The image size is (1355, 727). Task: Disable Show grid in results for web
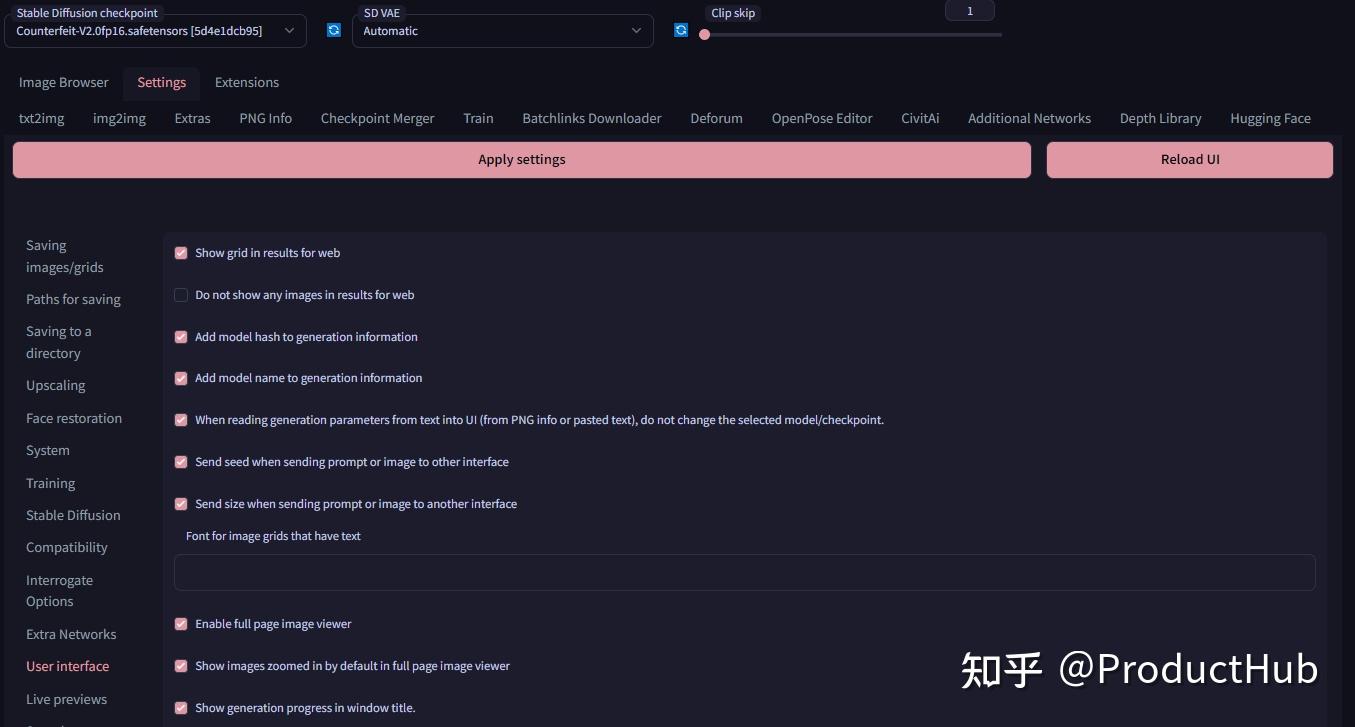pyautogui.click(x=181, y=253)
